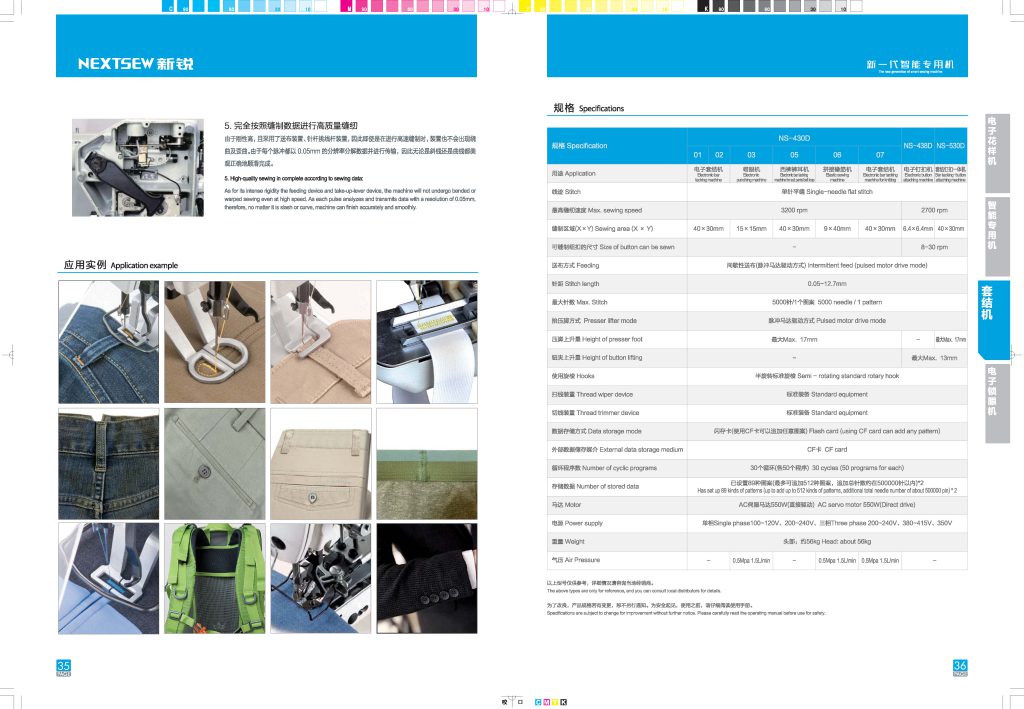Click the '15×15mm' sewing area cell

coord(751,228)
